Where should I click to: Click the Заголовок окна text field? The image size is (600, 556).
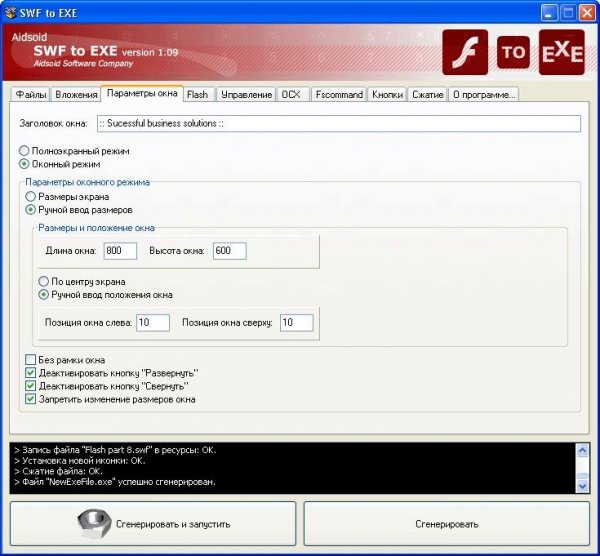point(339,124)
